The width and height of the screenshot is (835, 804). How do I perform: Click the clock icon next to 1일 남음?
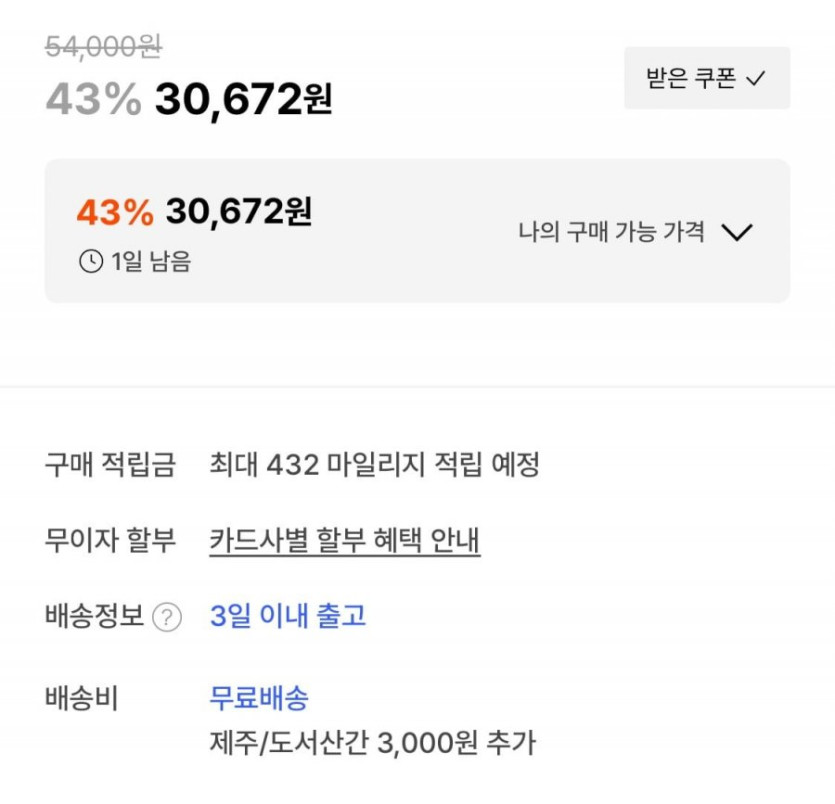pyautogui.click(x=91, y=262)
